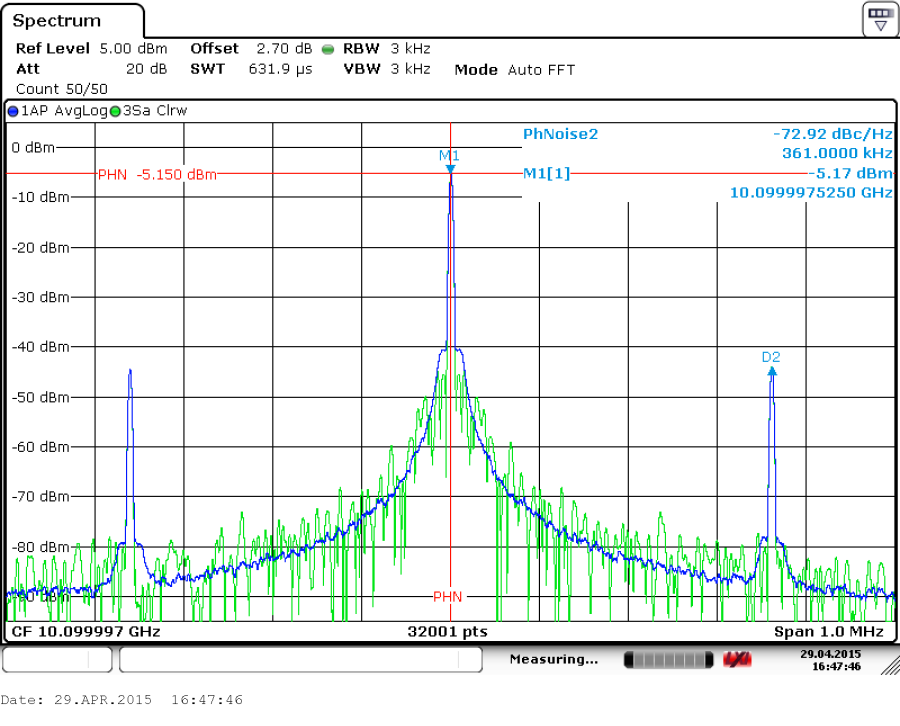Switch to the Spectrum tab
This screenshot has height=726, width=900.
pos(57,21)
